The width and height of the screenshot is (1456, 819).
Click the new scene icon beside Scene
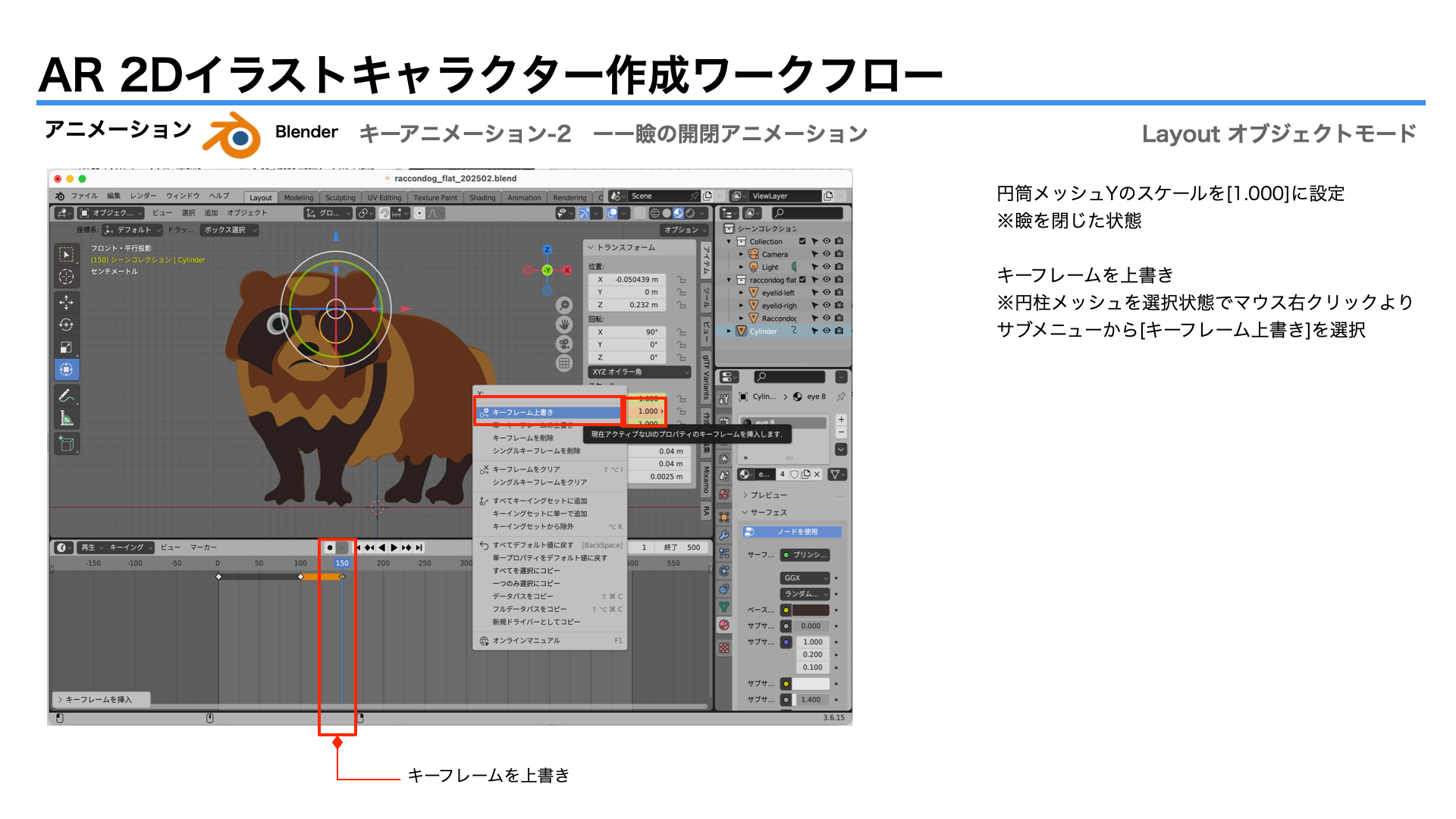[x=707, y=196]
